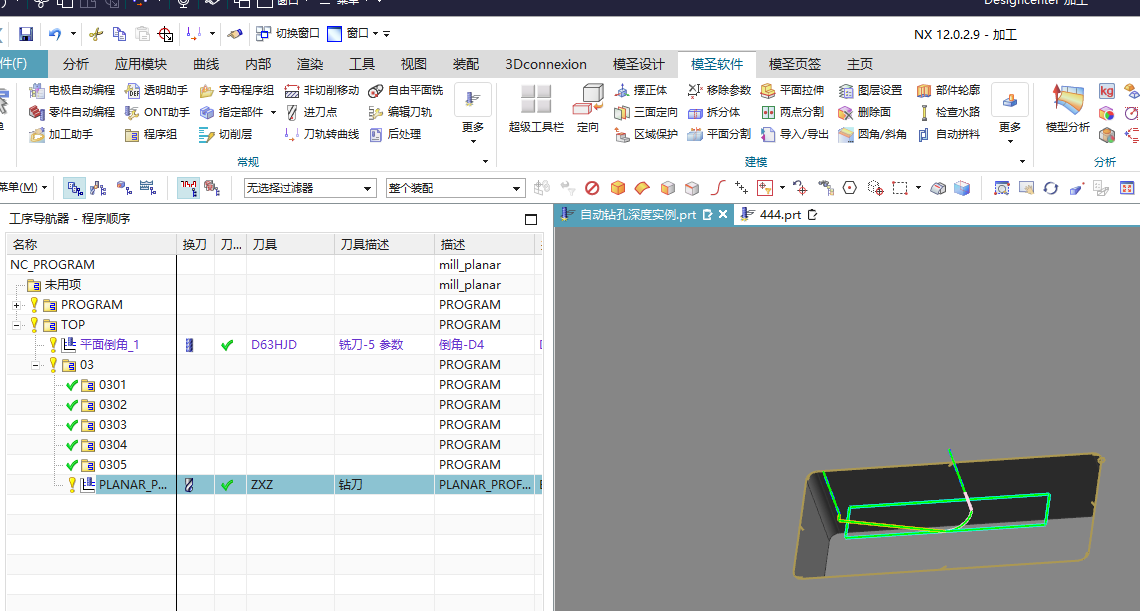Sort by the 名称 column header
Screen dimensions: 1140x611
coord(92,244)
